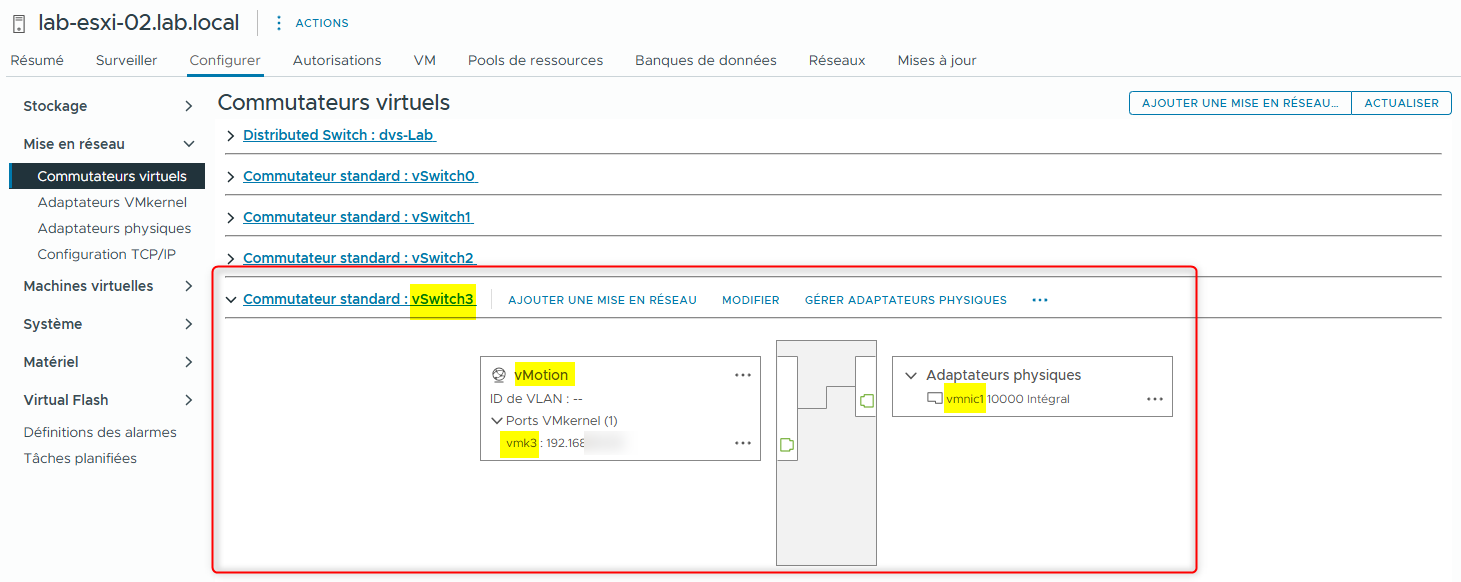Open the ellipsis menu beside Adaptateurs physiques

(1155, 397)
